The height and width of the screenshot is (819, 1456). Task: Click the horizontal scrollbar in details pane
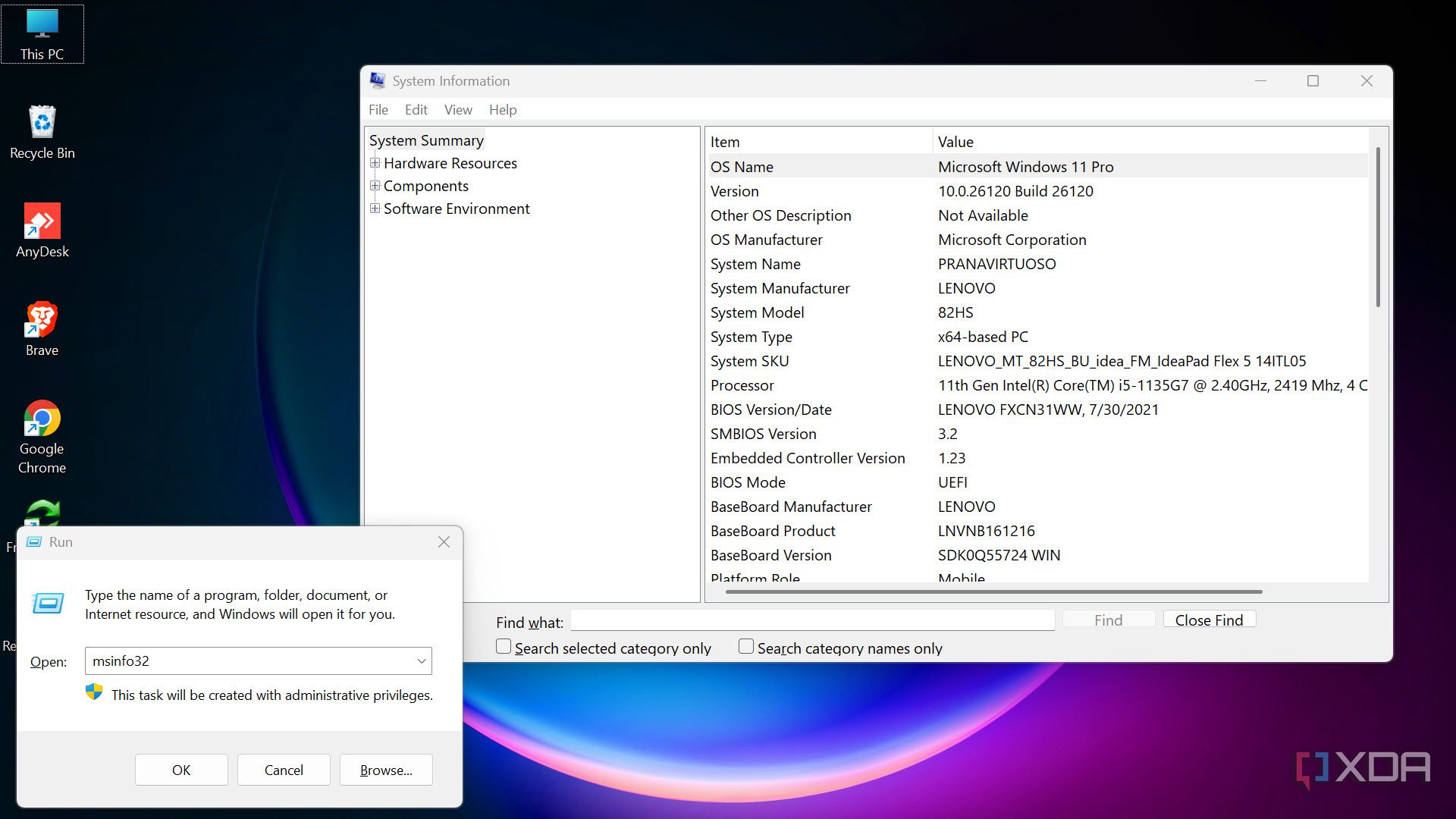pyautogui.click(x=993, y=591)
